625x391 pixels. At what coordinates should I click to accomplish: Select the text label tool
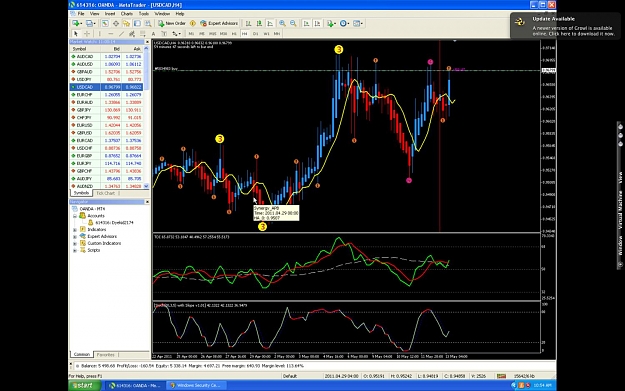[x=164, y=34]
